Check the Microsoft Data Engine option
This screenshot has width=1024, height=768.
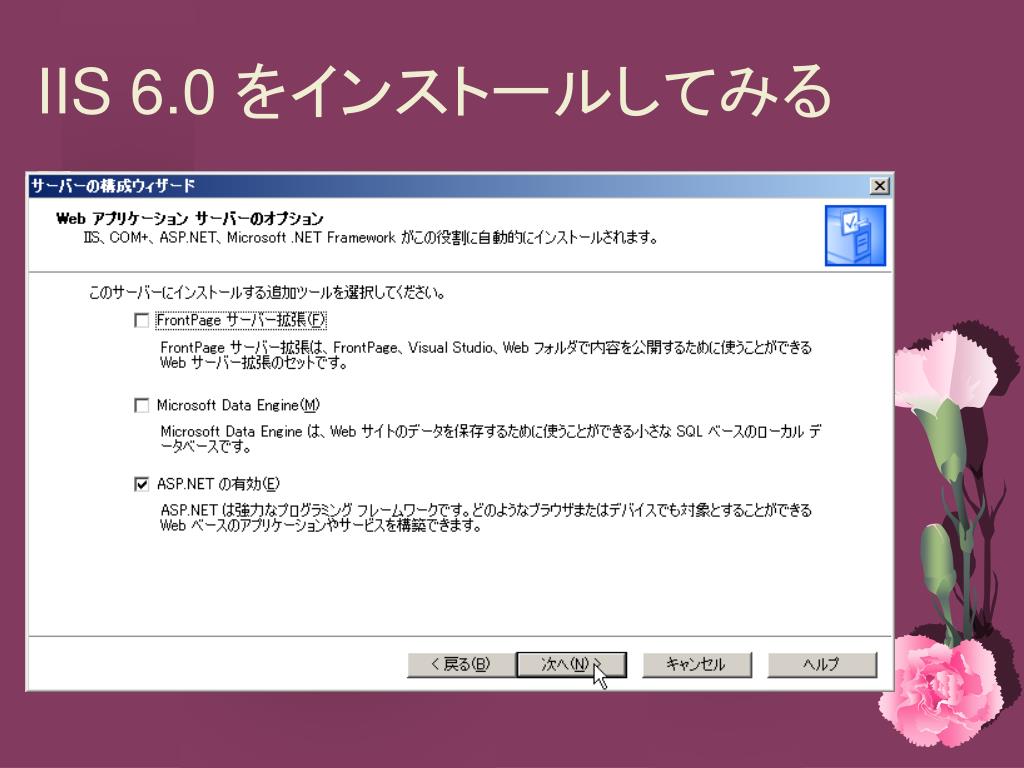(141, 406)
